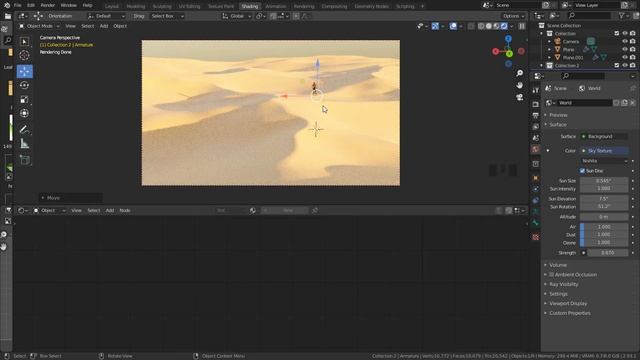Viewport: 640px width, 360px height.
Task: Switch to material preview shading
Action: tap(496, 26)
